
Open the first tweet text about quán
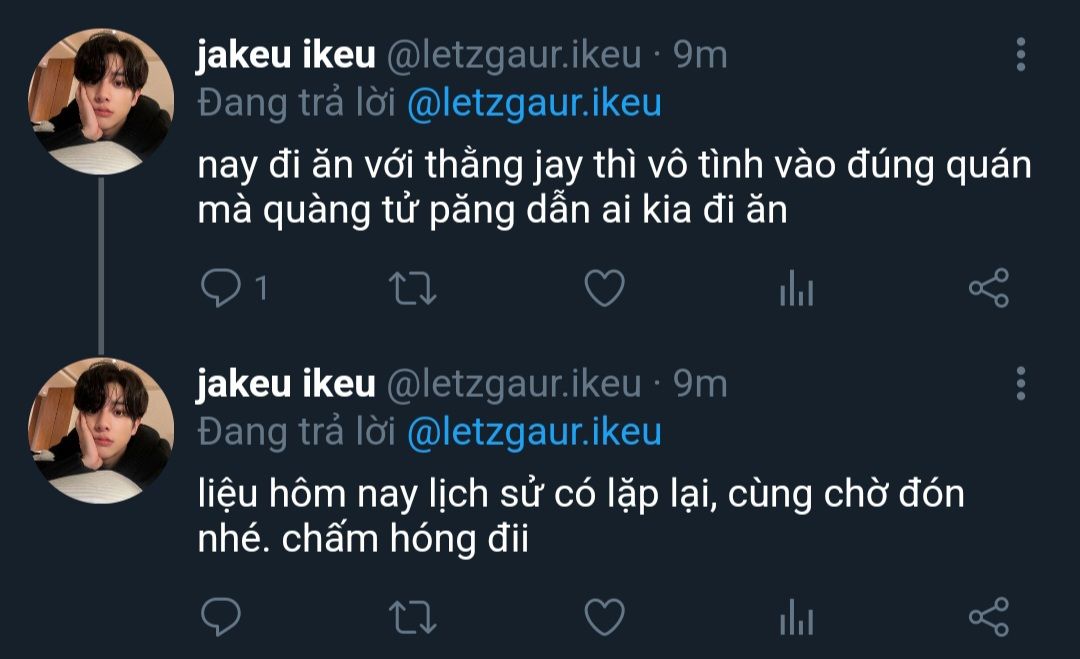[x=614, y=187]
